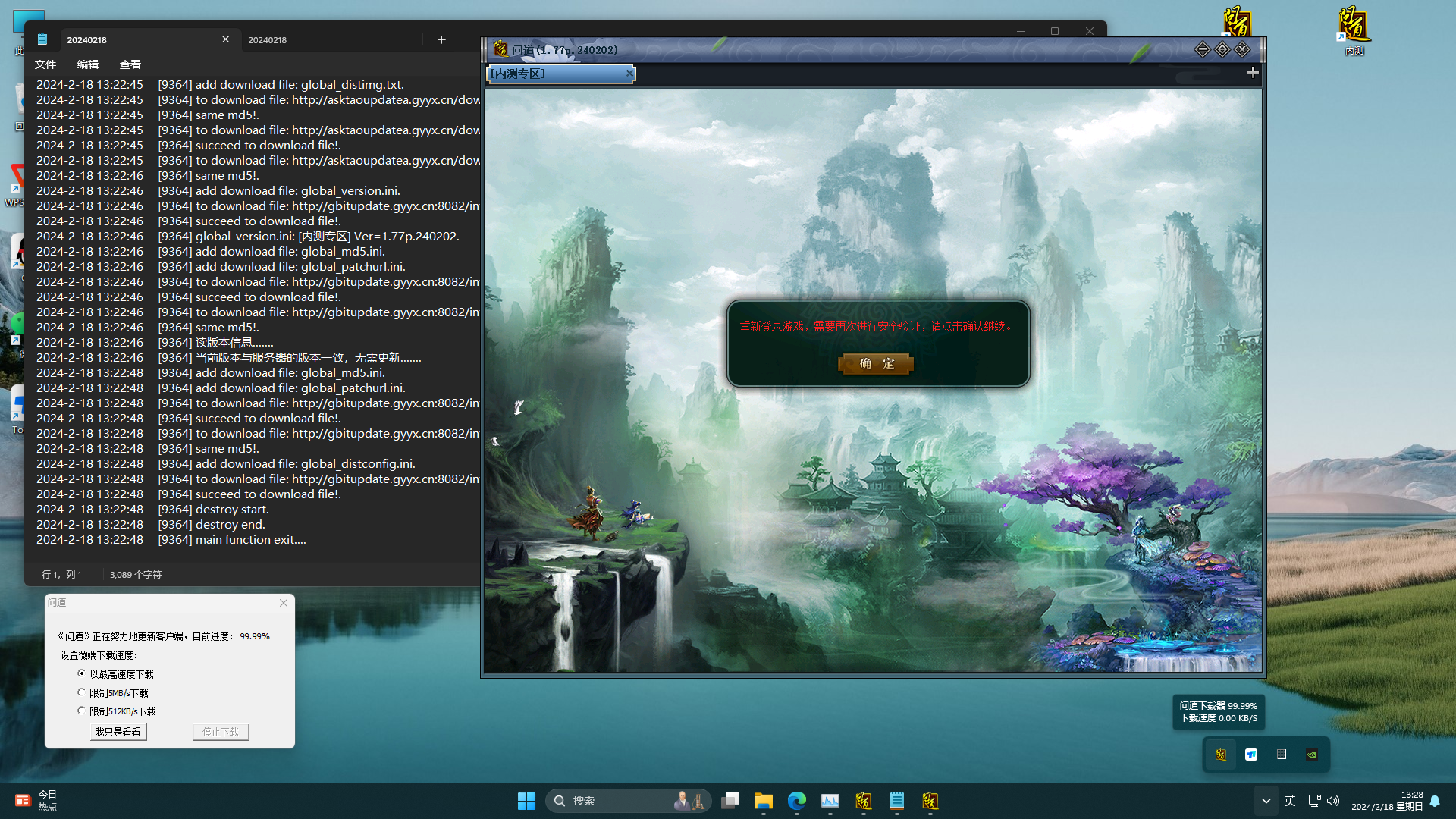Open the 问道 desktop shortcut beside 内测
1456x819 pixels.
click(x=1237, y=20)
